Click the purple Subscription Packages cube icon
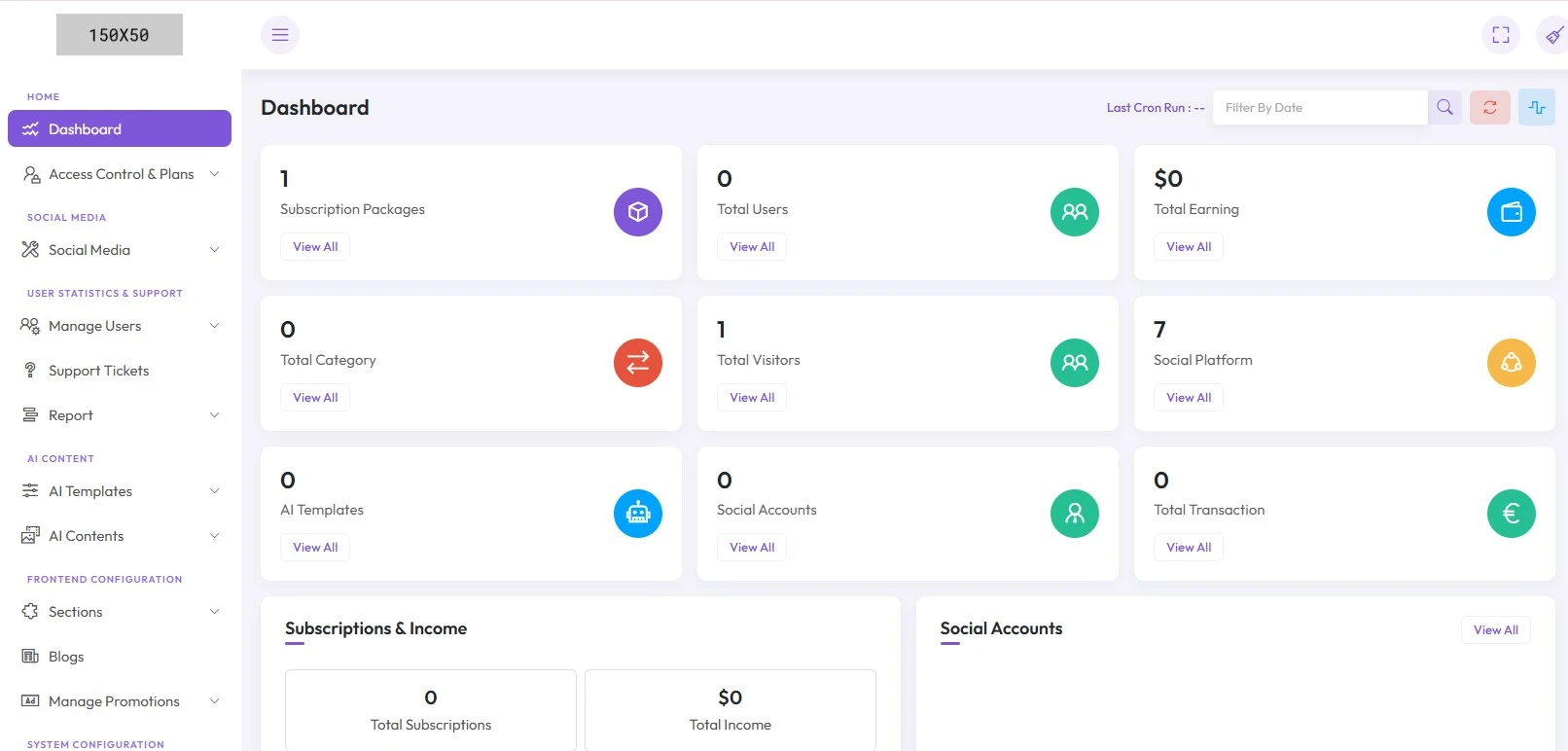The height and width of the screenshot is (751, 1568). (x=637, y=212)
